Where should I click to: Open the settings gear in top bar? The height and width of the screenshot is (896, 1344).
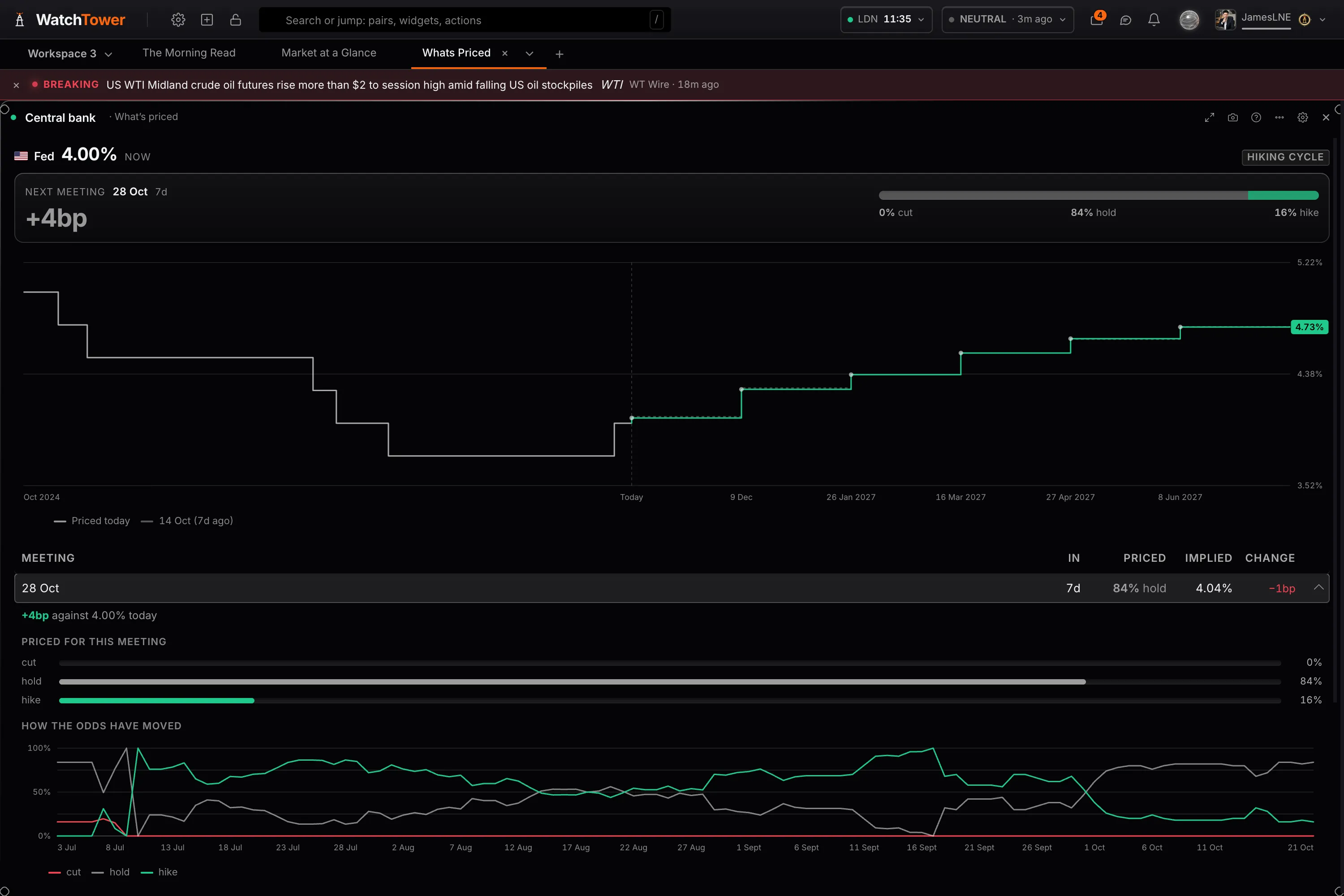[178, 20]
